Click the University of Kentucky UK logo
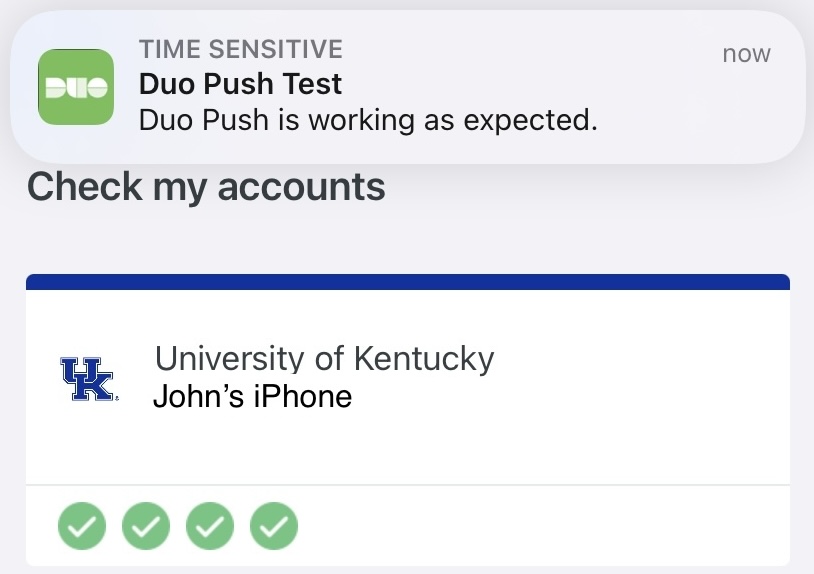This screenshot has width=814, height=574. [x=88, y=379]
